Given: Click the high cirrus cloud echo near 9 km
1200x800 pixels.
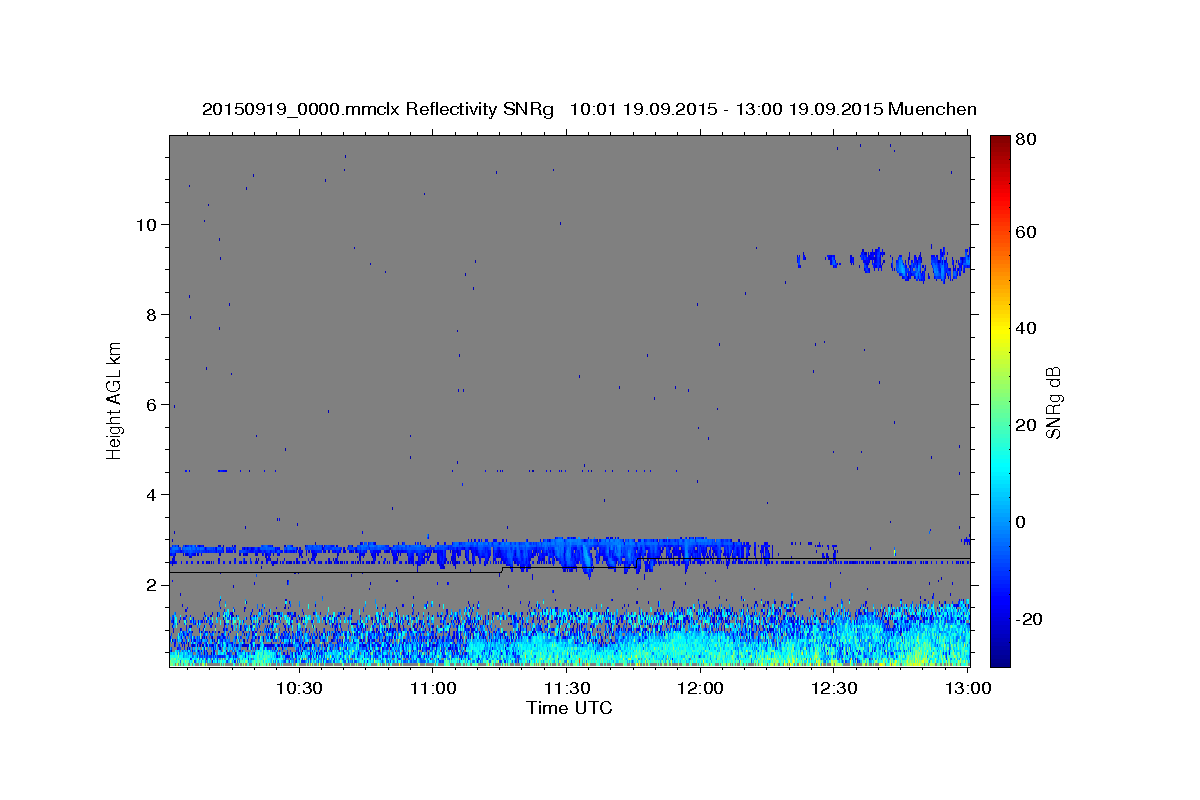Looking at the screenshot, I should coord(925,265).
